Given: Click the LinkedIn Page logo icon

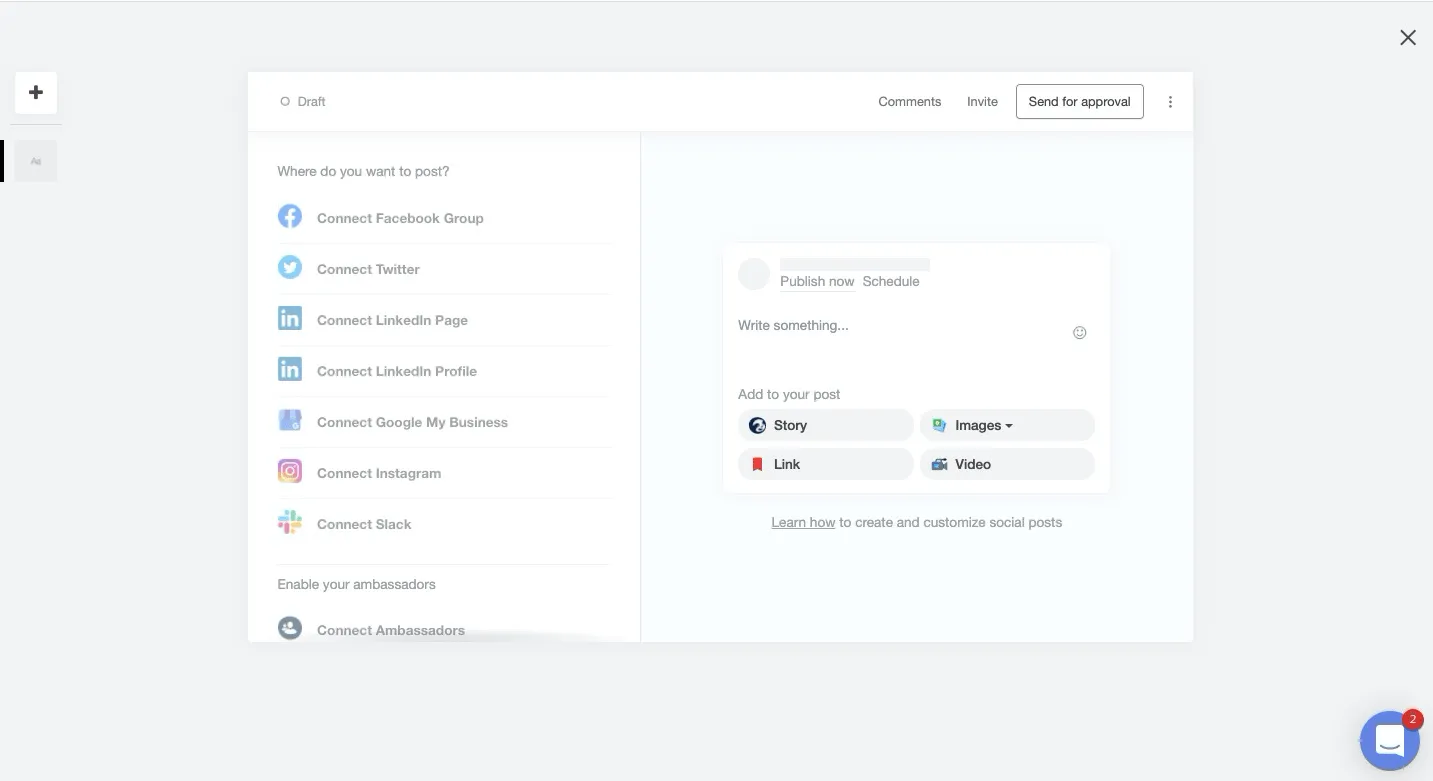Looking at the screenshot, I should tap(290, 318).
